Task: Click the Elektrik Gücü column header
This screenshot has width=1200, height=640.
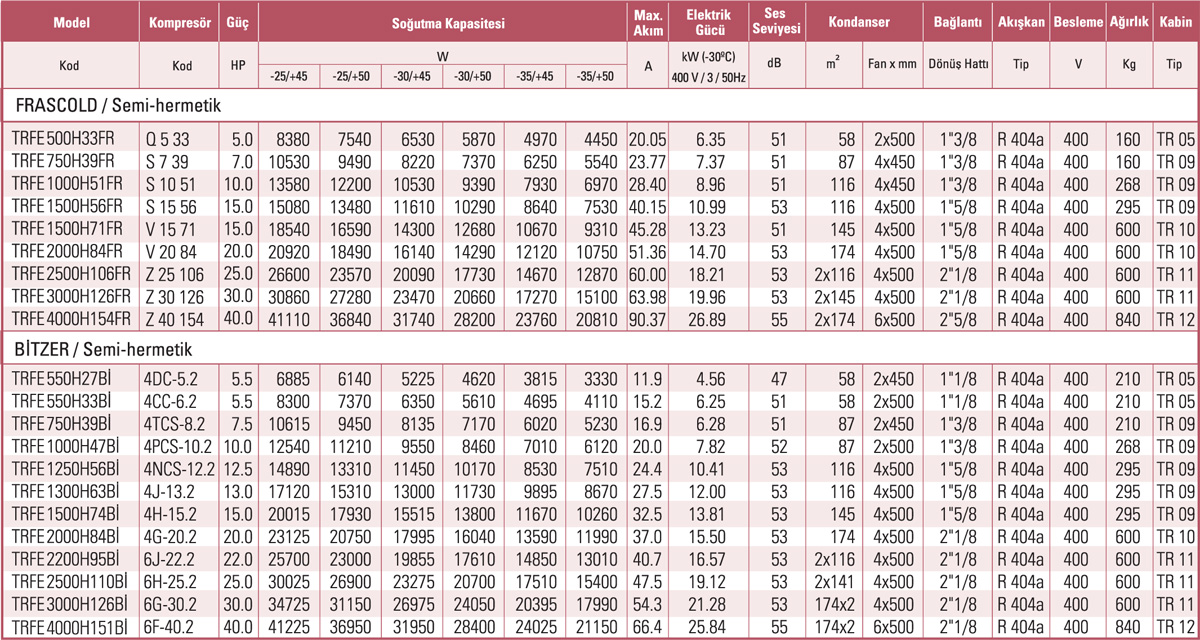Action: pyautogui.click(x=709, y=21)
